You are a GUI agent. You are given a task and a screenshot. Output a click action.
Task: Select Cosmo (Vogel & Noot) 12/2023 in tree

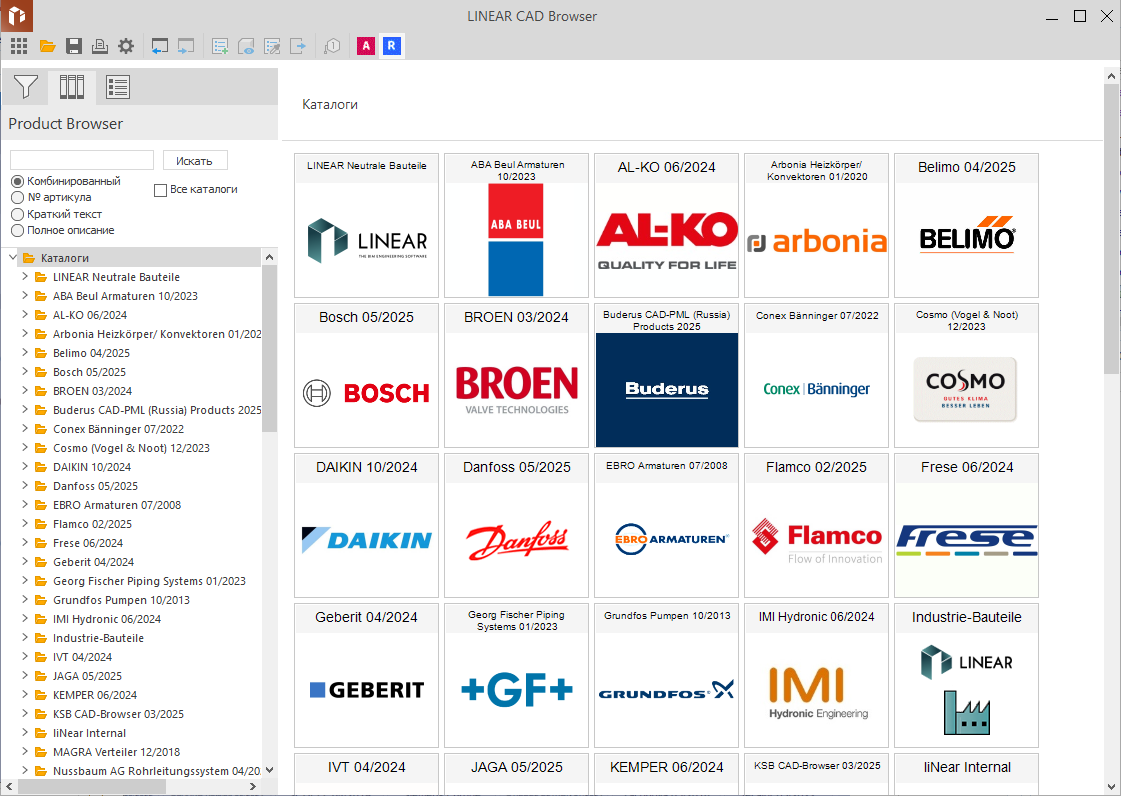coord(131,448)
